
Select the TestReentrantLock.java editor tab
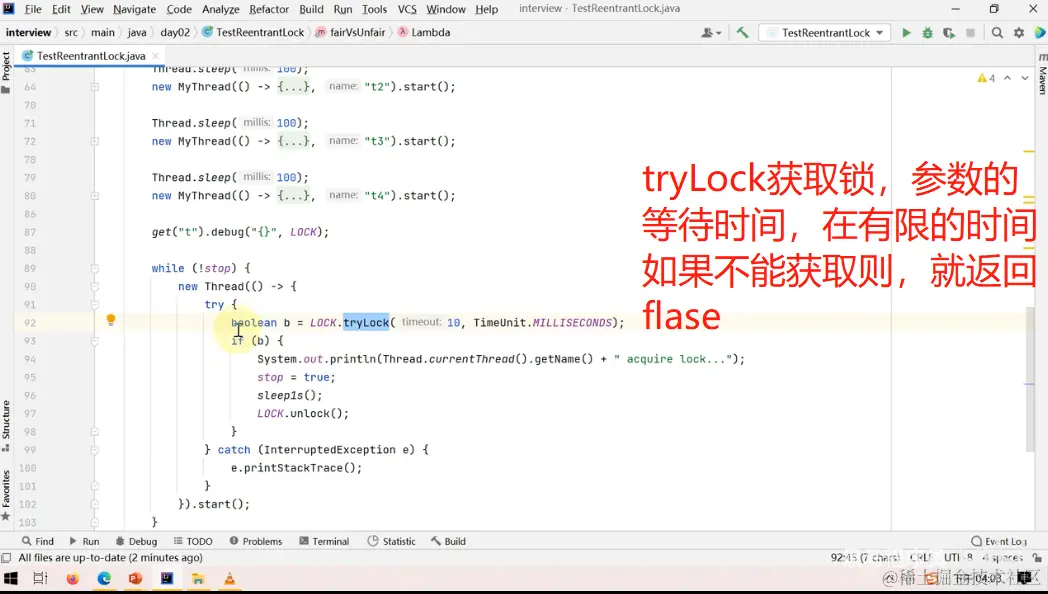91,55
